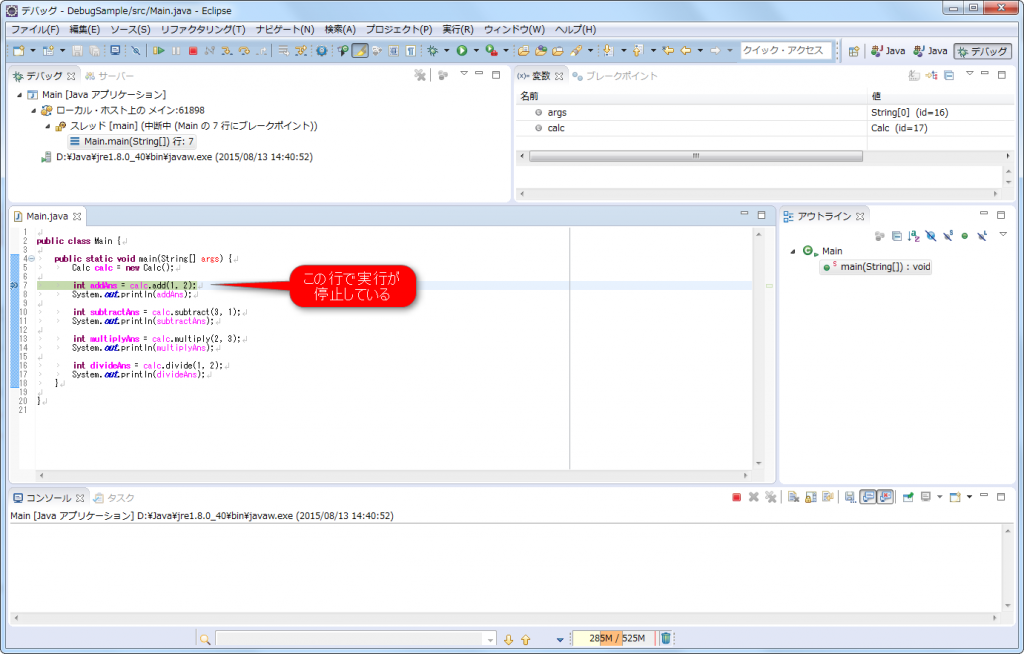
Task: Click the Step Return icon
Action: [x=263, y=48]
